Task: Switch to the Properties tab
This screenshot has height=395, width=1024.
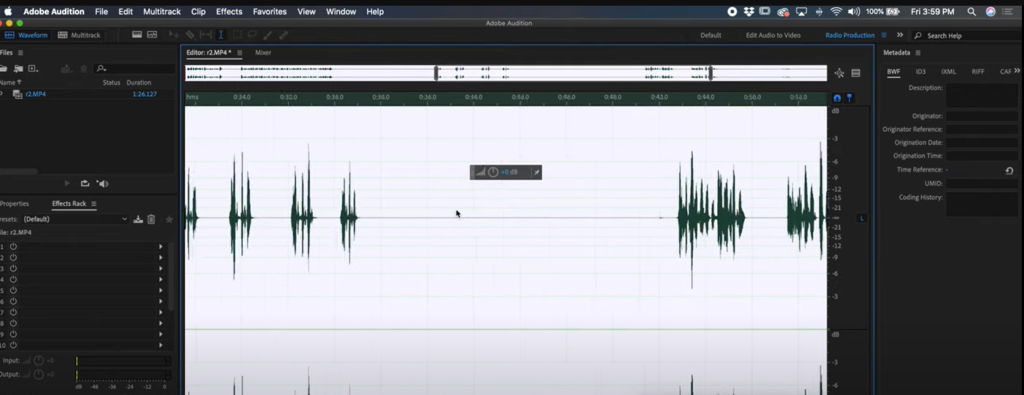Action: (x=14, y=204)
